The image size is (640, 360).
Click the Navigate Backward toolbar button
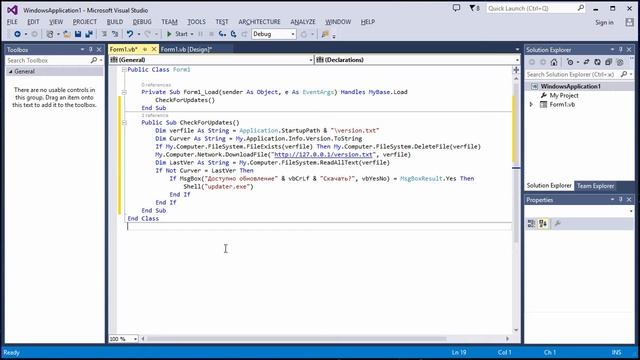[x=17, y=34]
